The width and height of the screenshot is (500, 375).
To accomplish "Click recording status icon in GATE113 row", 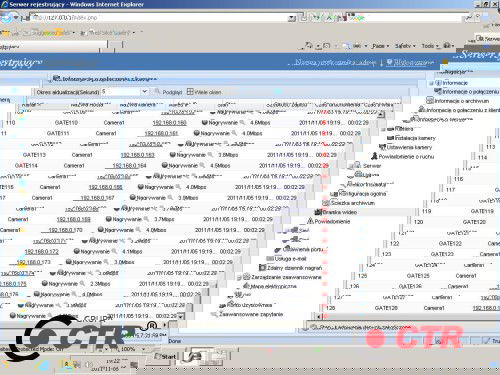I will [x=173, y=155].
